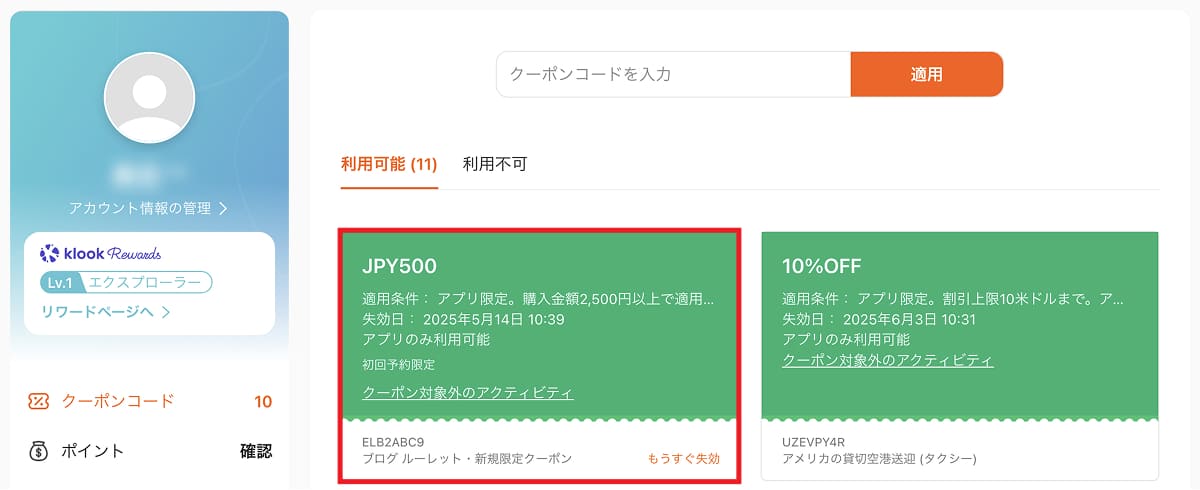Image resolution: width=1200 pixels, height=490 pixels.
Task: Click coupon code UZEVPY4R
Action: [814, 441]
